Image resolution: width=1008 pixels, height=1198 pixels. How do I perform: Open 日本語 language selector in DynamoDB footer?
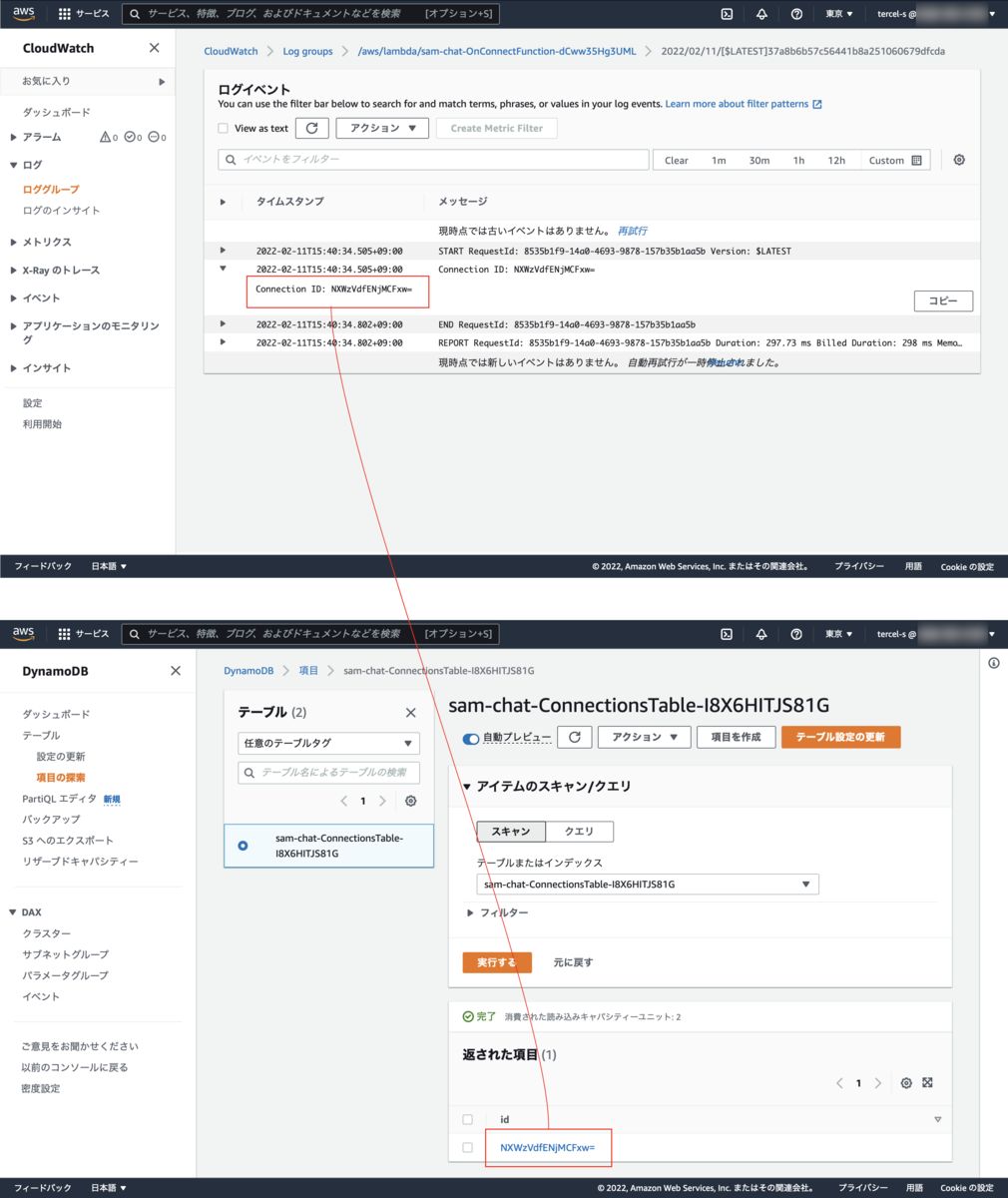(109, 1188)
